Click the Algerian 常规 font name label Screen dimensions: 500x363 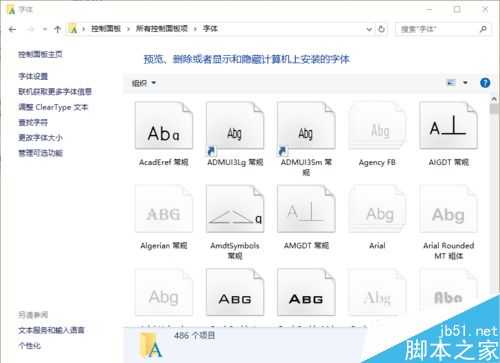[164, 246]
